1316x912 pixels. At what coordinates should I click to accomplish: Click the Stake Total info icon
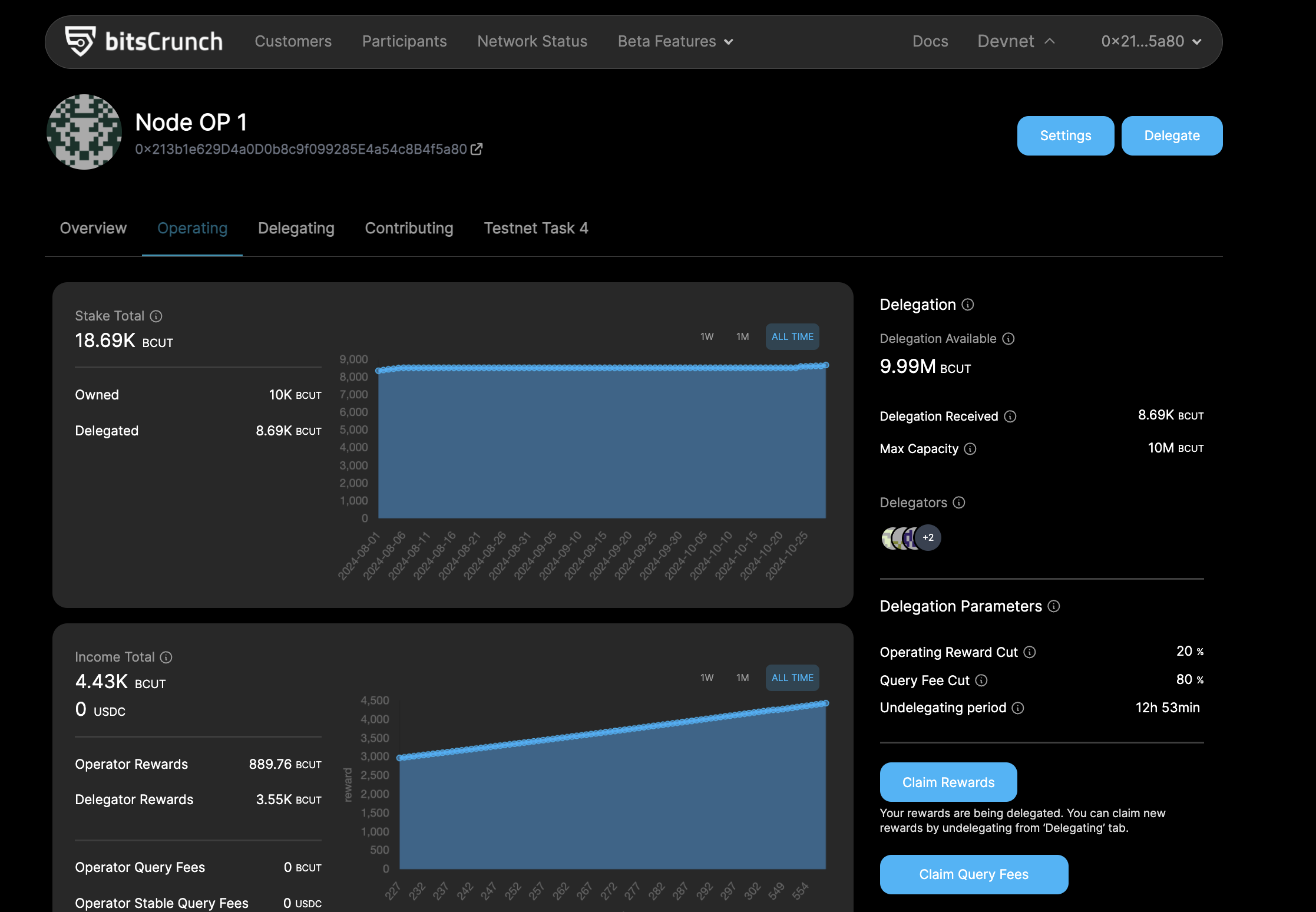point(156,316)
